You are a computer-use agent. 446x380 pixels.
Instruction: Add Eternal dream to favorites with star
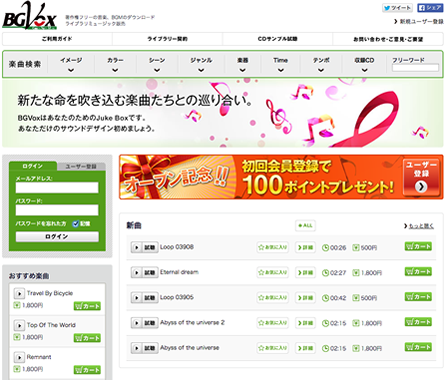[x=273, y=272]
